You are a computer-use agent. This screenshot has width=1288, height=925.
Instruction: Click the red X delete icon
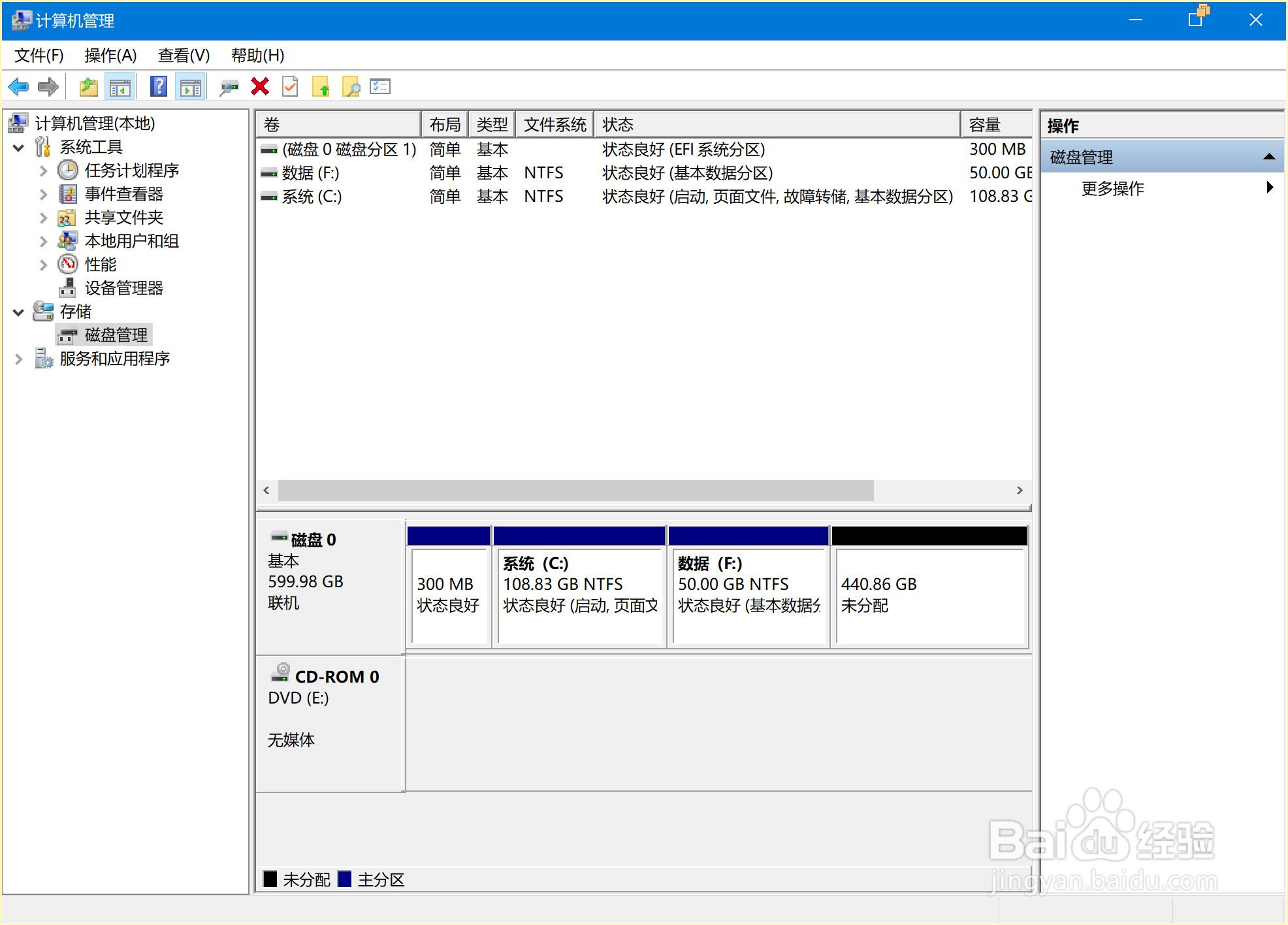(260, 86)
